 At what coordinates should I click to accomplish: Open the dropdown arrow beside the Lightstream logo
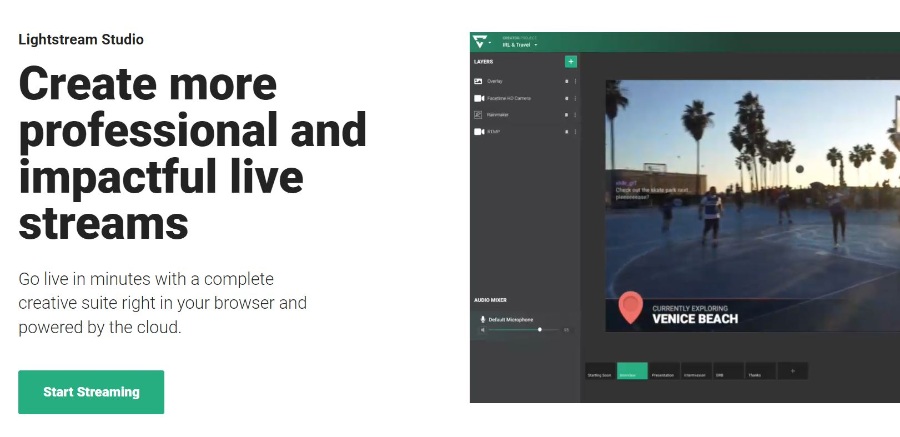[490, 43]
